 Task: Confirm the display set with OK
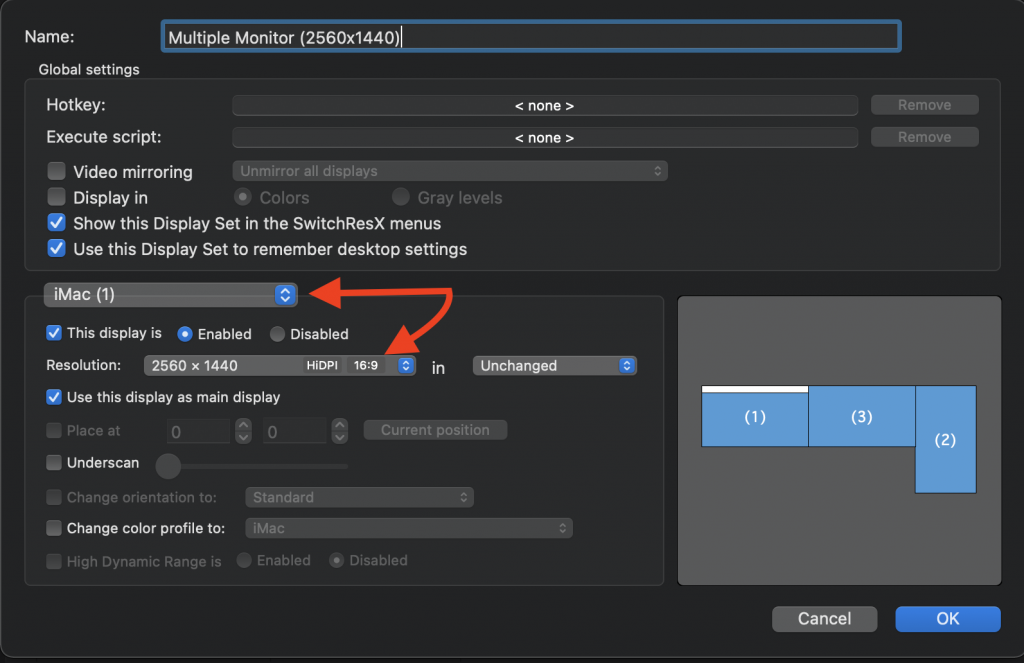click(948, 619)
